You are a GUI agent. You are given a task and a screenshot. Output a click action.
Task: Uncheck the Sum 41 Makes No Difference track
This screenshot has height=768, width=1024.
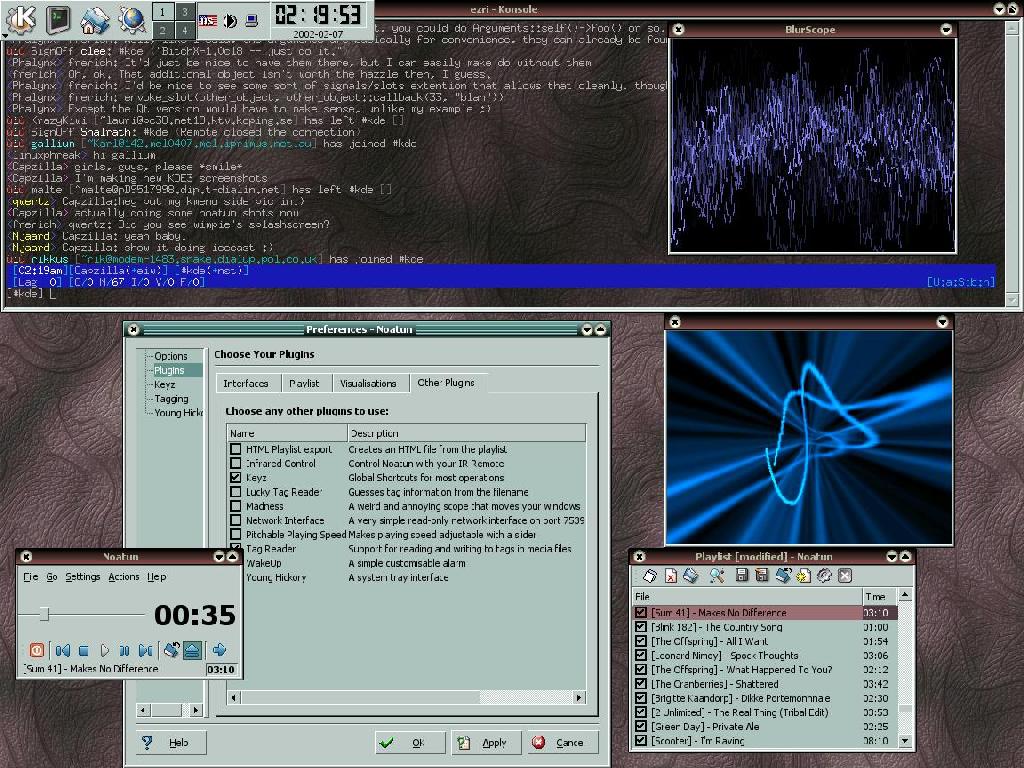pyautogui.click(x=641, y=613)
